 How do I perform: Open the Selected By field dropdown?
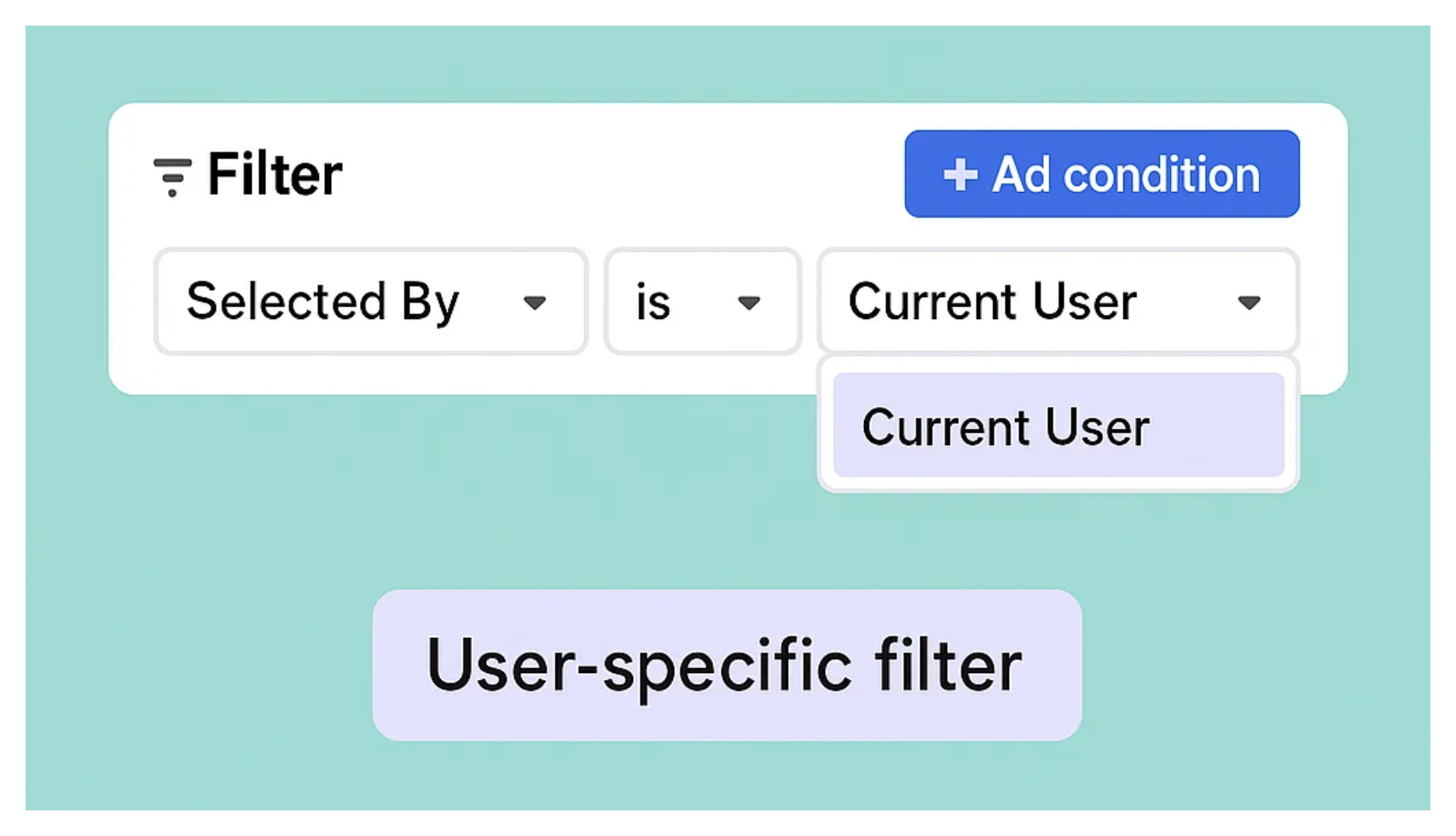[370, 301]
